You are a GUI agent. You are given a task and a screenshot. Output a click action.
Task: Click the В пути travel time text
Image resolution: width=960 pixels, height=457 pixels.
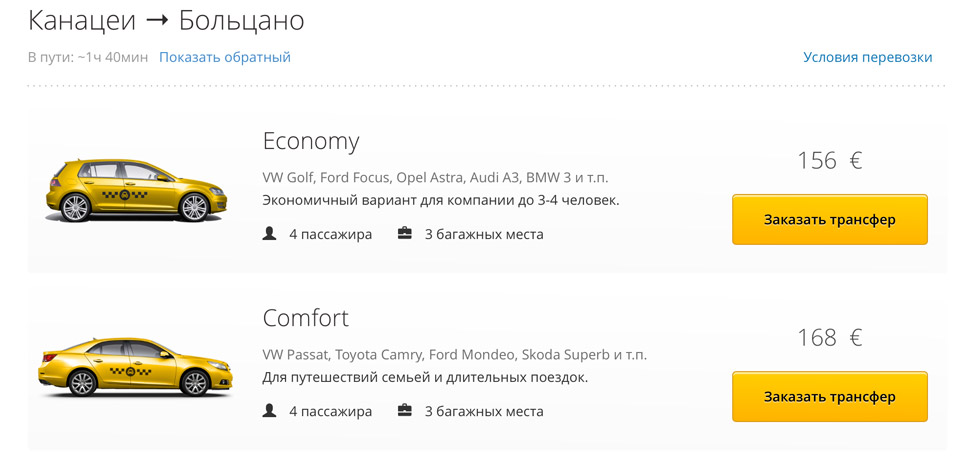88,57
